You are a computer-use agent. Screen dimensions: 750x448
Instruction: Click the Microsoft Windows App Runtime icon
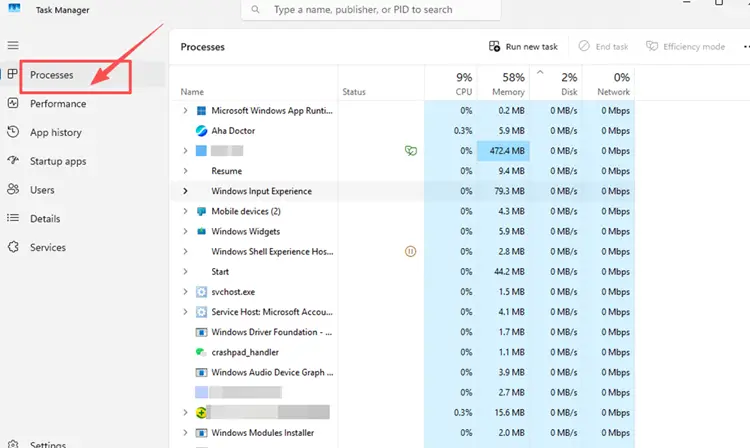tap(201, 110)
